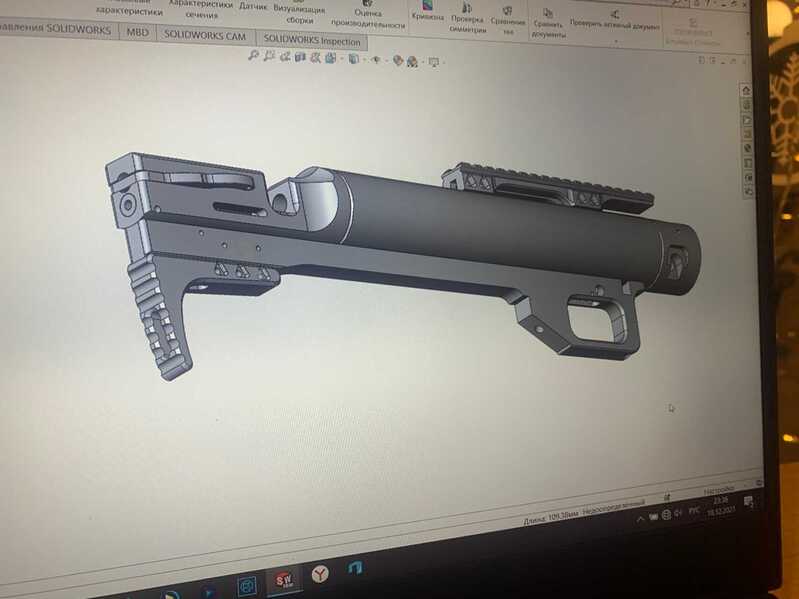The height and width of the screenshot is (599, 799).
Task: Click the Zoom to Fit magnifier icon
Action: [x=253, y=56]
